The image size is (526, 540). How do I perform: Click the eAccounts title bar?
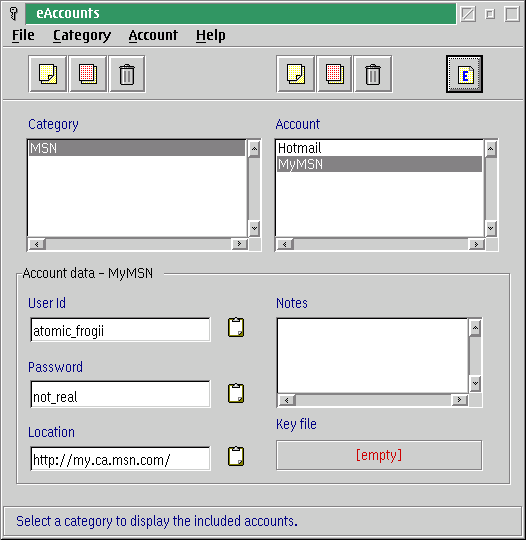click(x=241, y=13)
